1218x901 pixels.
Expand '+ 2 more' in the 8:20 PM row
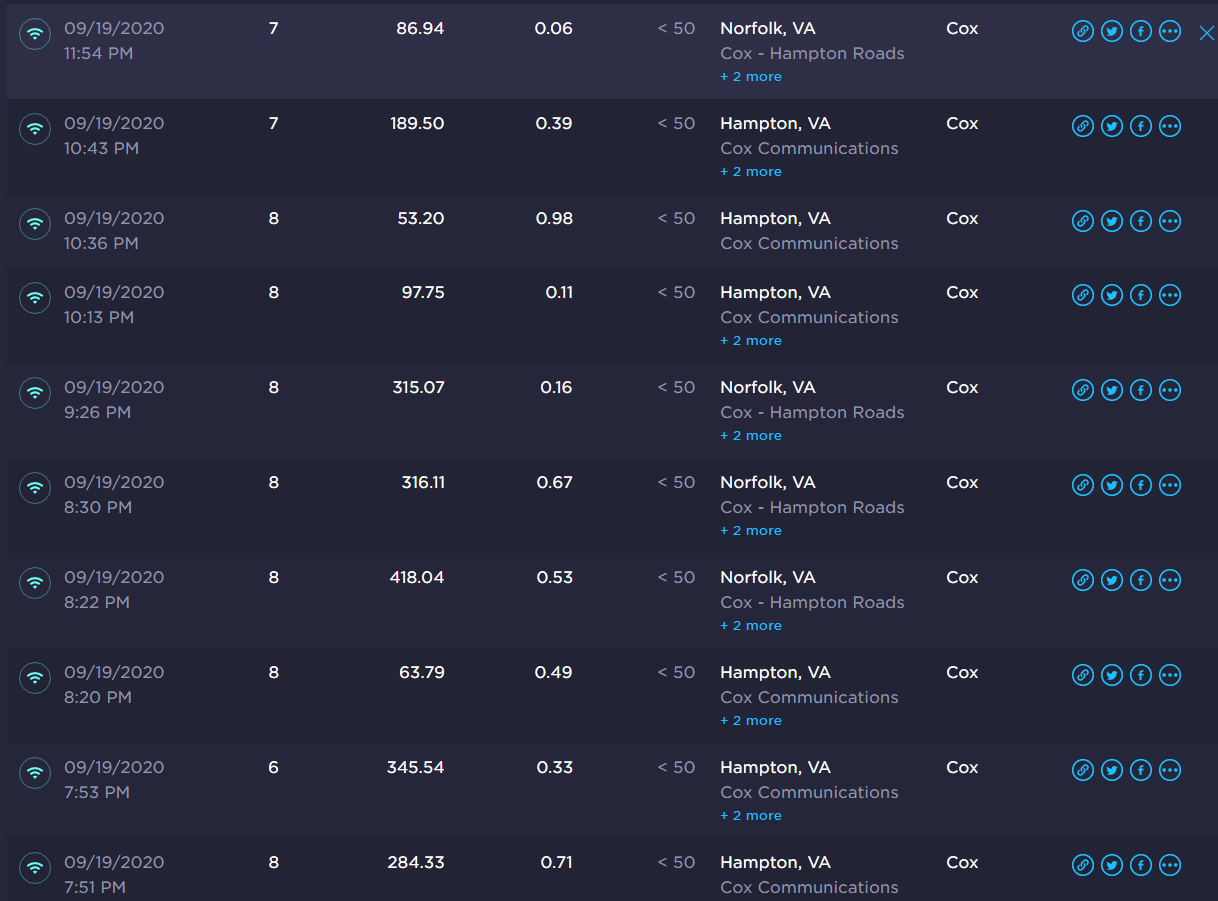751,721
